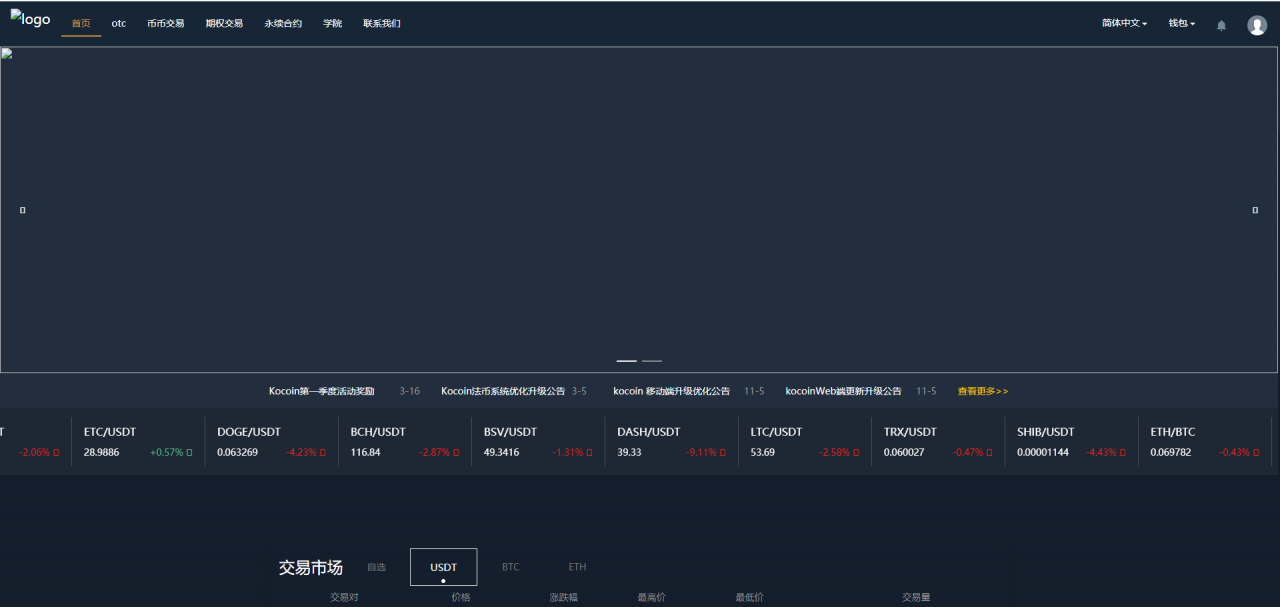Select the DOGE/USDT ticker card
The width and height of the screenshot is (1280, 607).
point(271,441)
